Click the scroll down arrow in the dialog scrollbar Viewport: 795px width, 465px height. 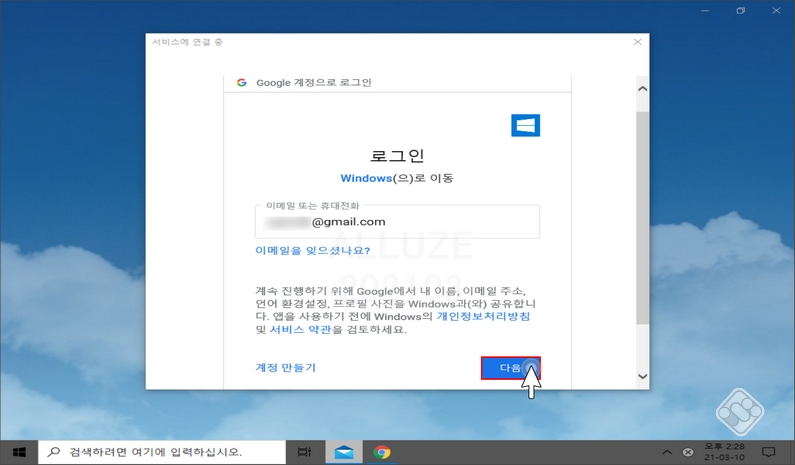642,376
